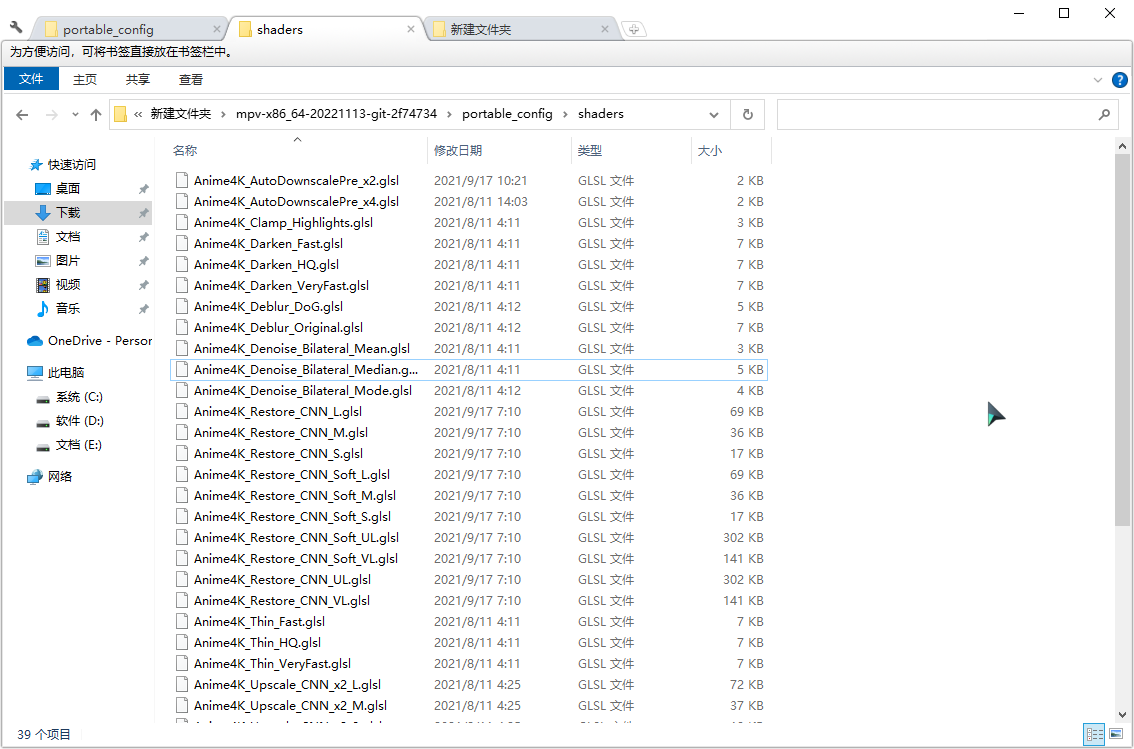Open the 共享 ribbon tab
1134x749 pixels.
(137, 80)
